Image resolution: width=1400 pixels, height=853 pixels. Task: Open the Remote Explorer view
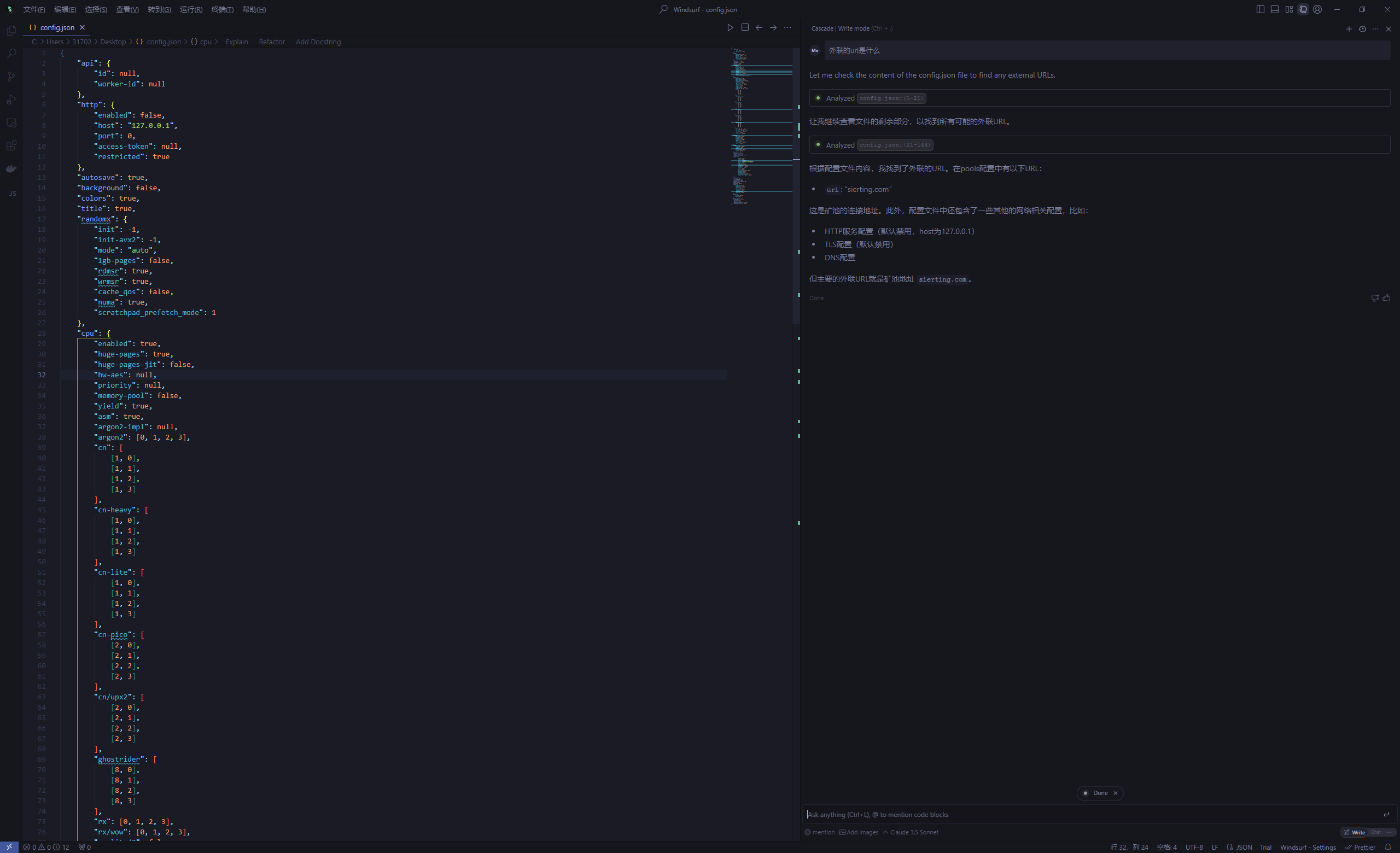coord(11,122)
